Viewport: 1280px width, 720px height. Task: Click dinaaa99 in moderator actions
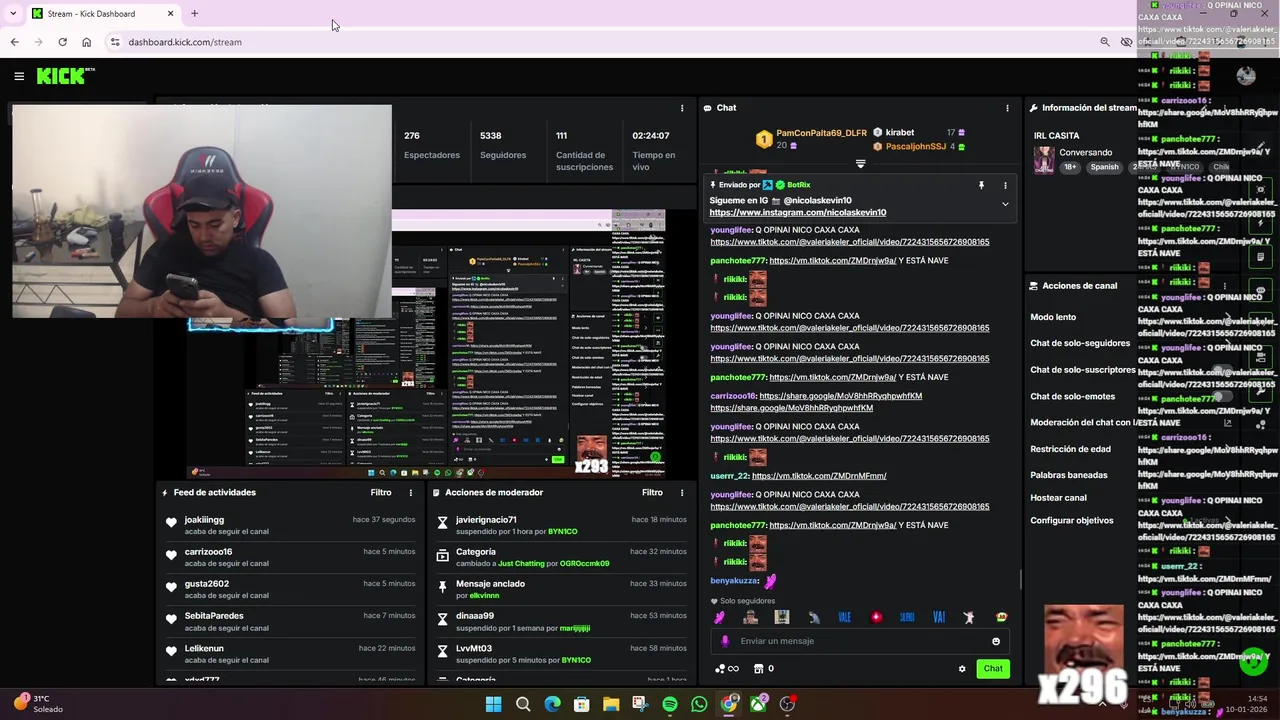pyautogui.click(x=474, y=616)
